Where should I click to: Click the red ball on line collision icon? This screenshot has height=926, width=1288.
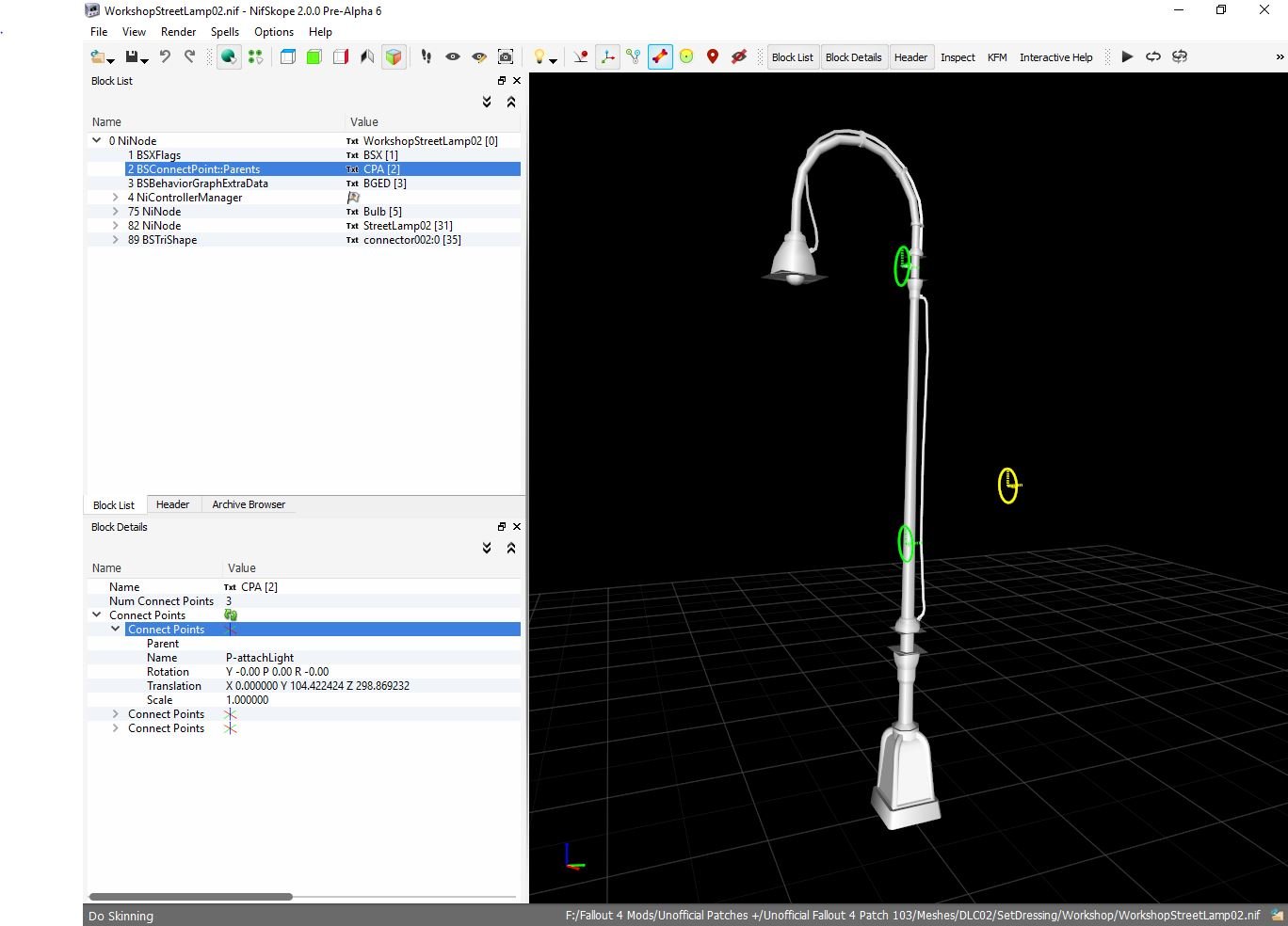tap(581, 57)
